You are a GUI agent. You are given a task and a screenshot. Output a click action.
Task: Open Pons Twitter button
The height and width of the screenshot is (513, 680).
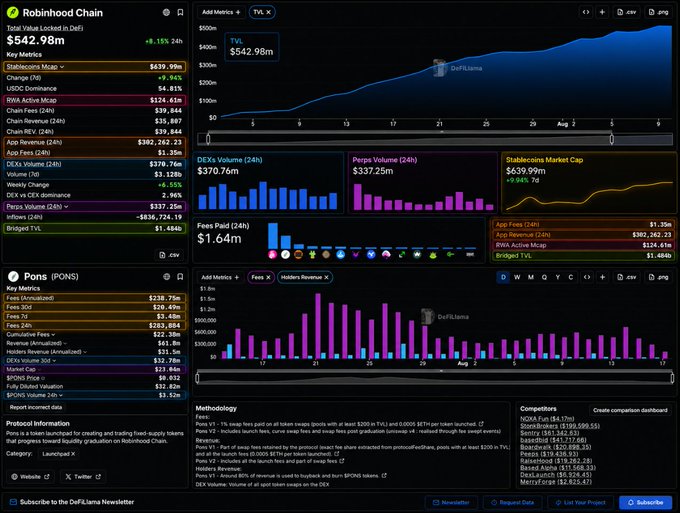82,477
